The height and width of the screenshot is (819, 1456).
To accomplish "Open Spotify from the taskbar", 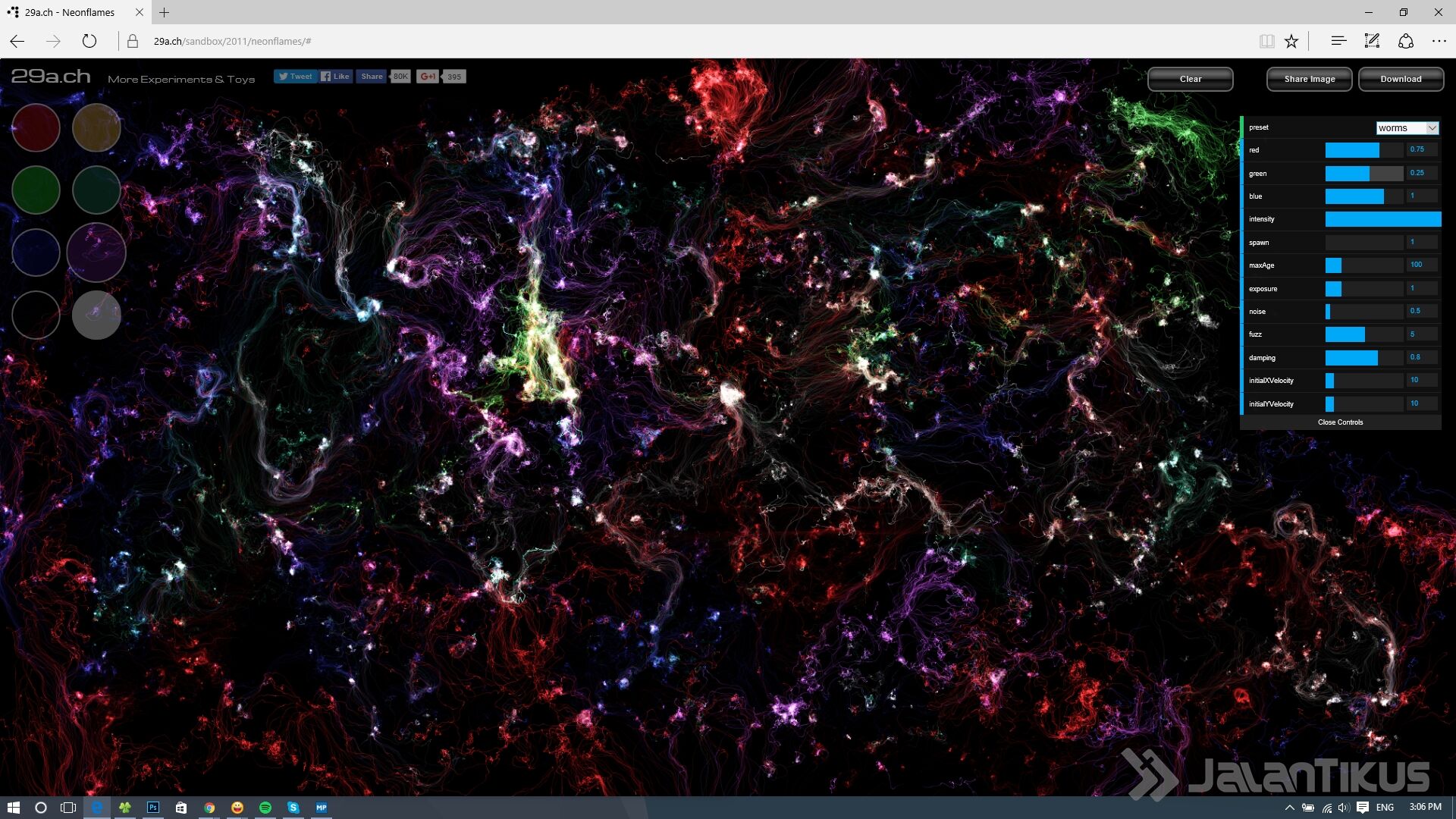I will click(265, 808).
